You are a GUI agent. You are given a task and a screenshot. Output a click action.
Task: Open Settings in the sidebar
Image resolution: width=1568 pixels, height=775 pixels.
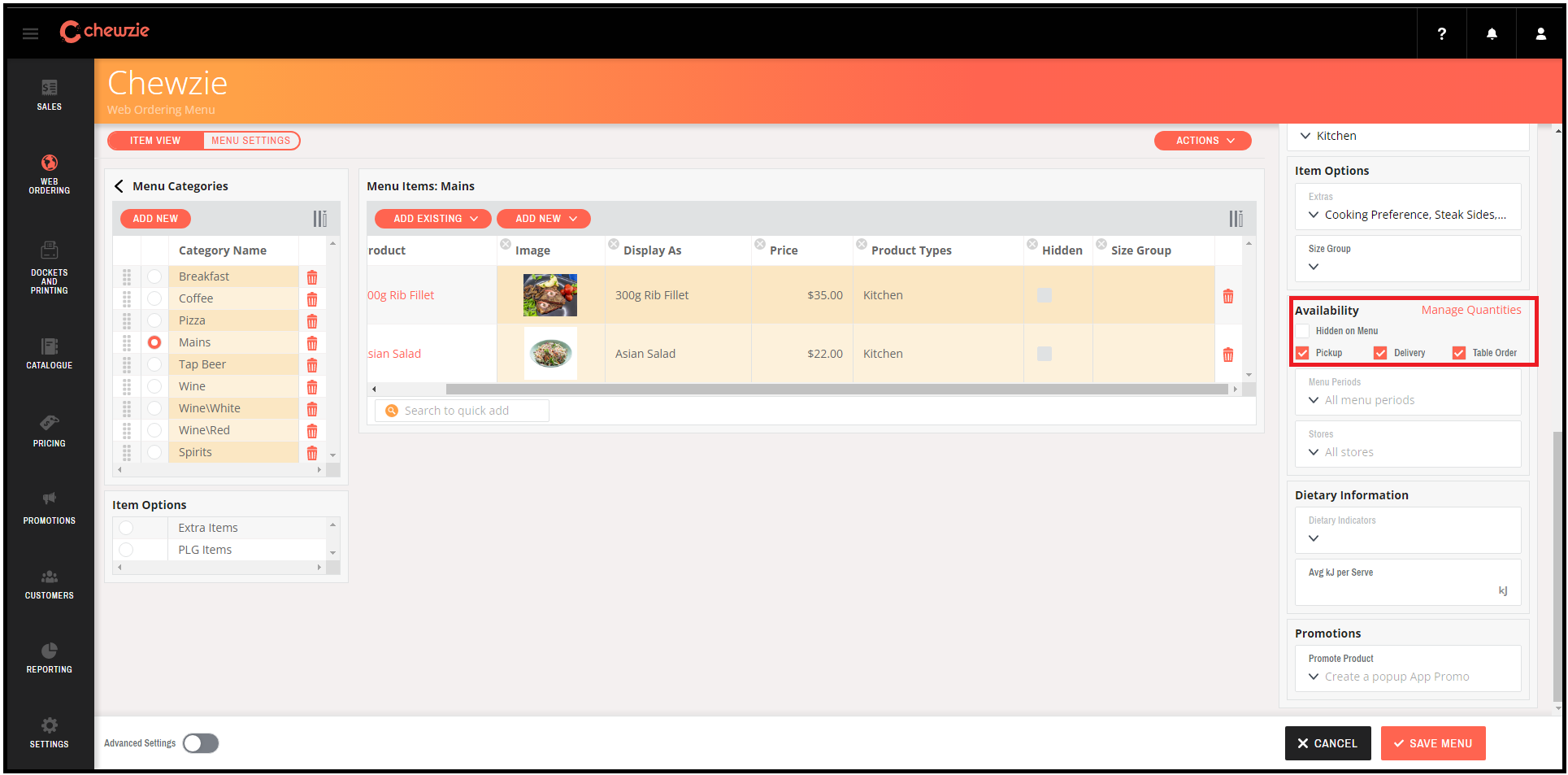49,733
